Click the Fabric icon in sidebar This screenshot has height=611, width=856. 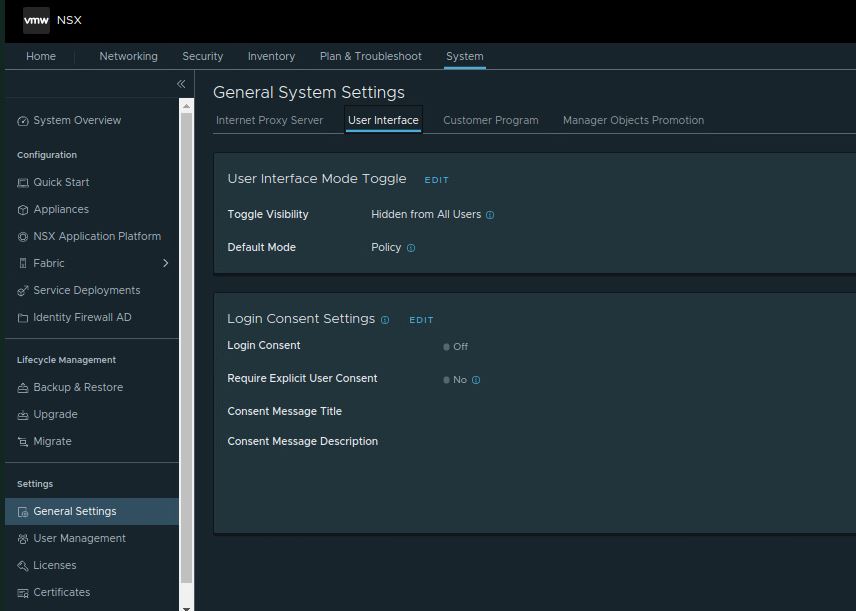pyautogui.click(x=22, y=263)
